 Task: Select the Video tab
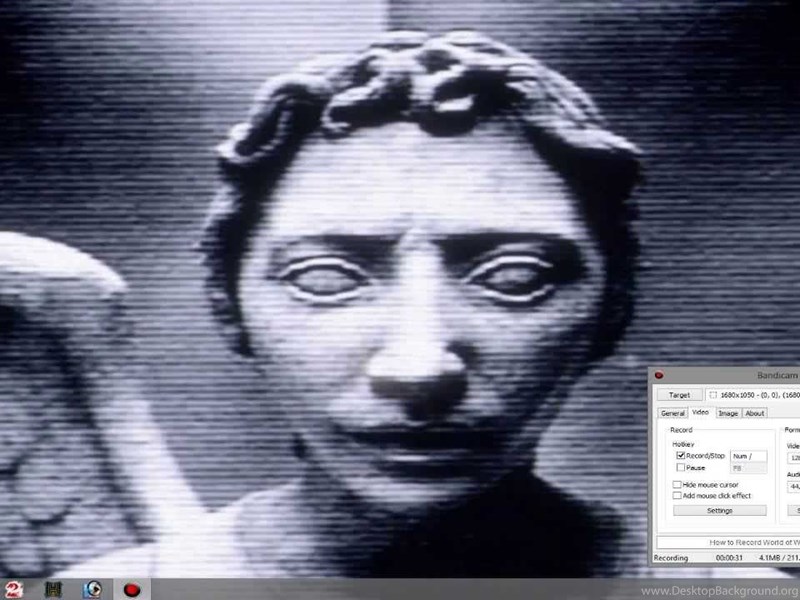(700, 413)
